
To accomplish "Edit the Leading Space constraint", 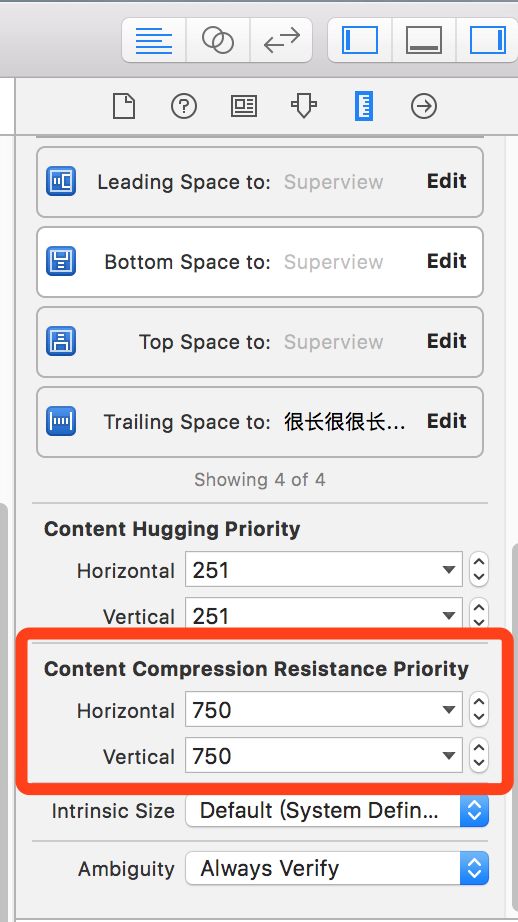I will 447,181.
